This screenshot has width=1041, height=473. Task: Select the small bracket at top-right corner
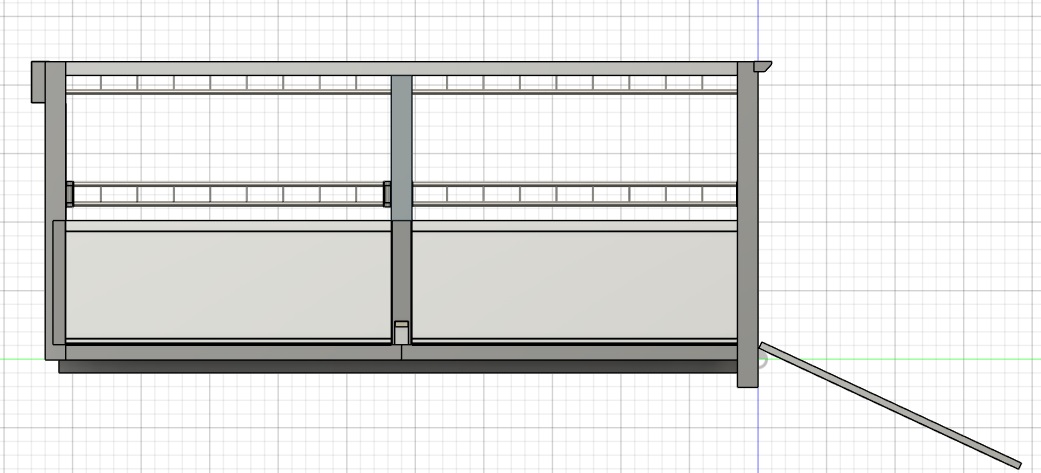coord(763,66)
